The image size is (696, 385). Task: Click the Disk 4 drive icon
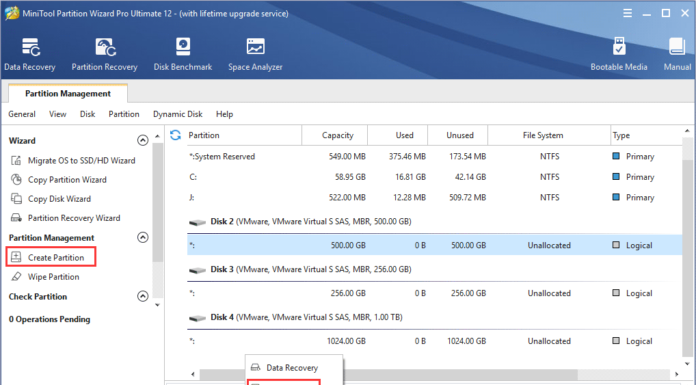coord(197,318)
